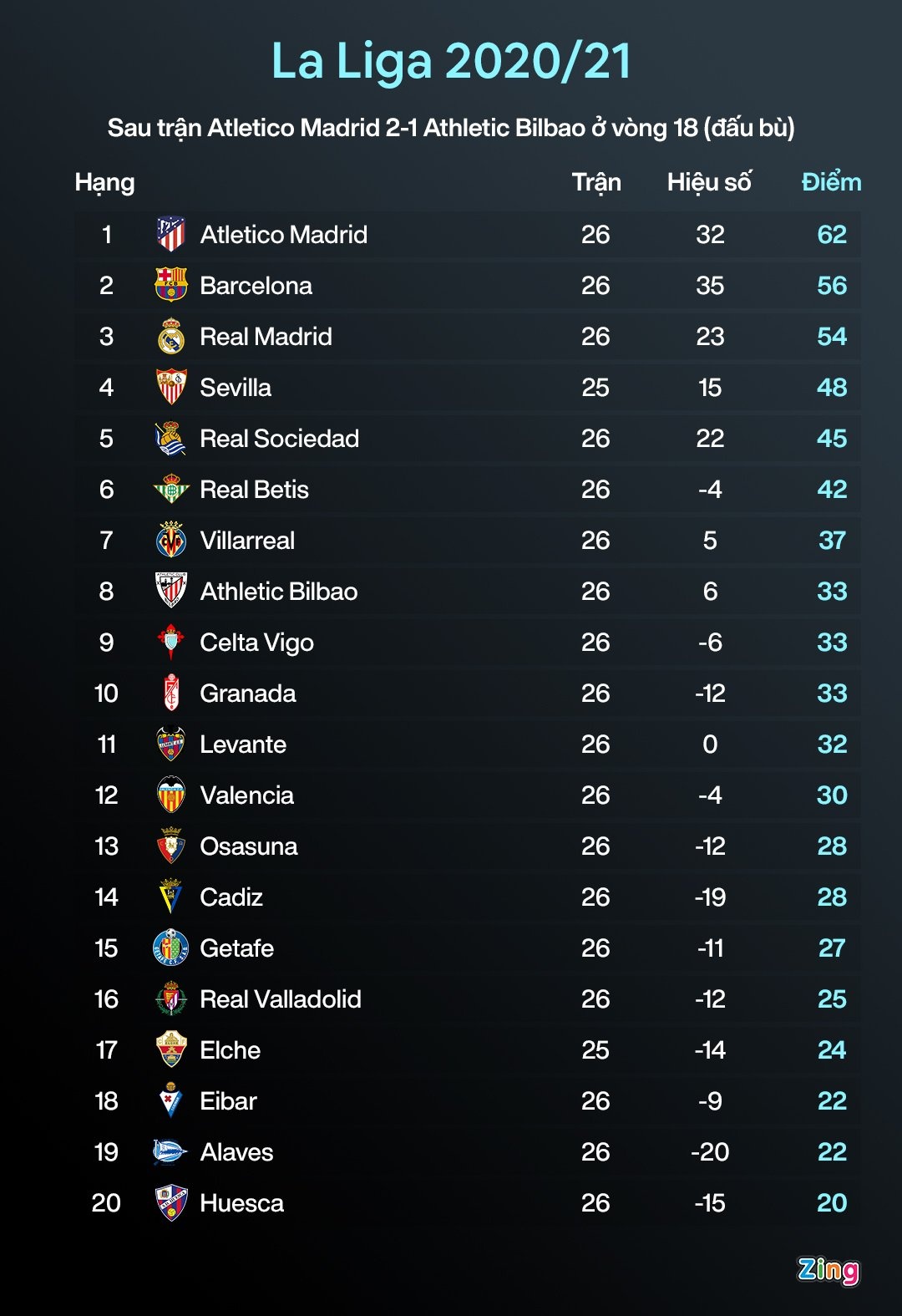Click the Celta Vigo club crest
The image size is (902, 1316).
click(171, 643)
